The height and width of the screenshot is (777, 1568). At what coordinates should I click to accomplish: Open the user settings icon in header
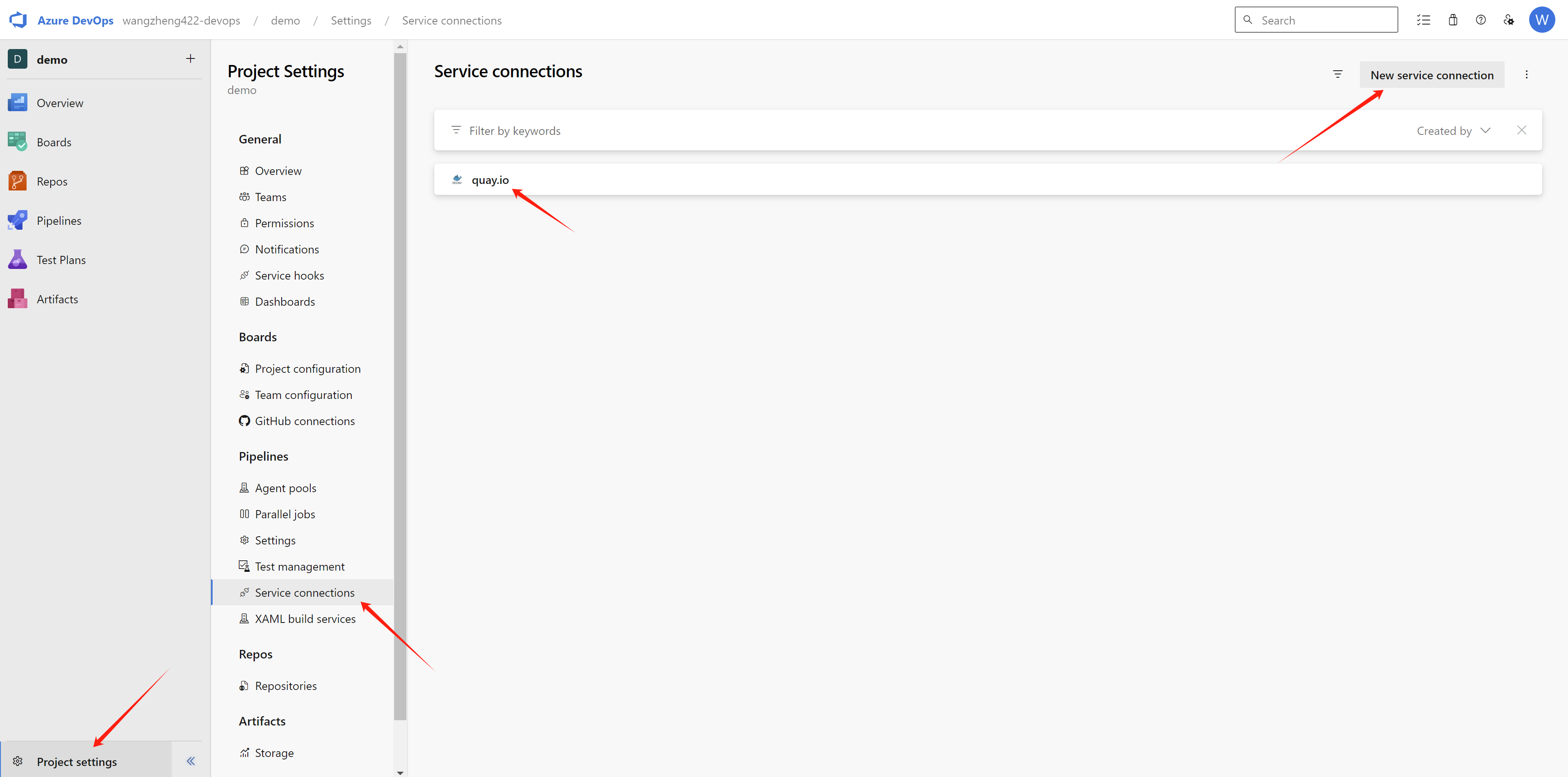tap(1508, 20)
